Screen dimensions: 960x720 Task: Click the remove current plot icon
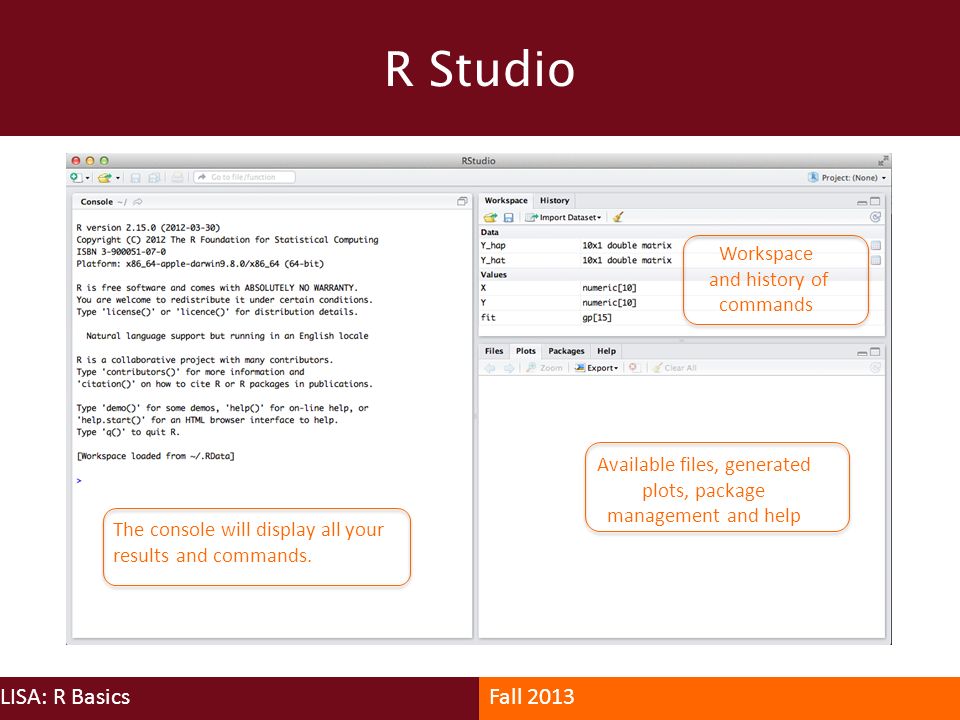click(634, 368)
